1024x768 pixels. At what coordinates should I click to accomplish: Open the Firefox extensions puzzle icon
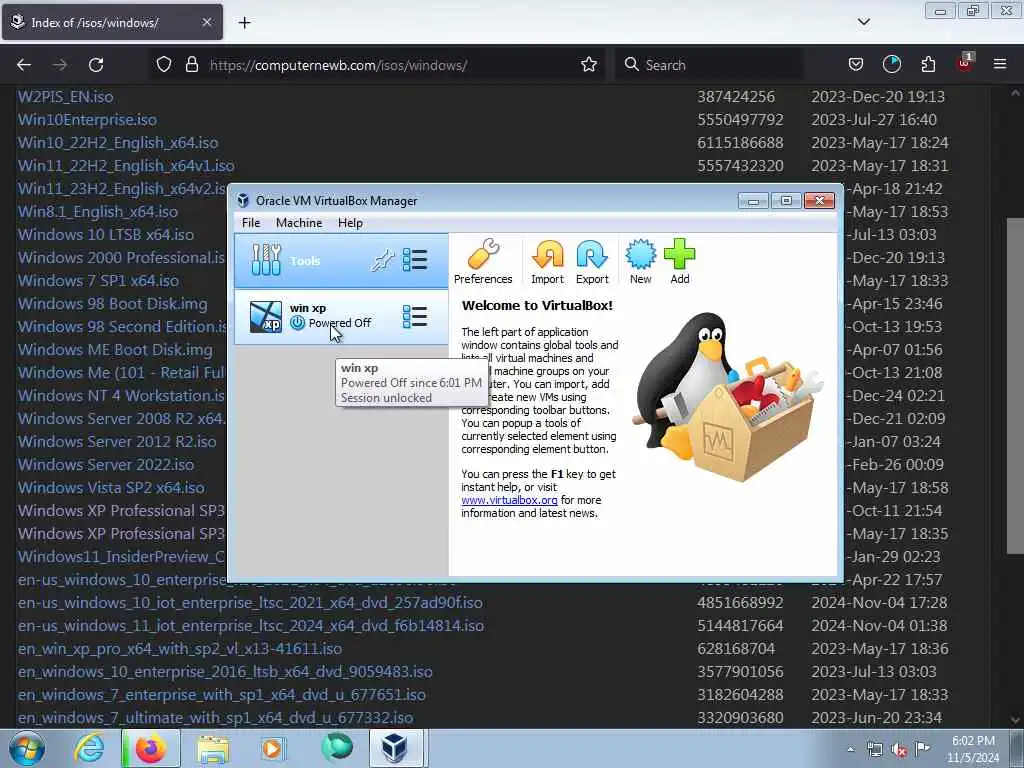pos(928,65)
